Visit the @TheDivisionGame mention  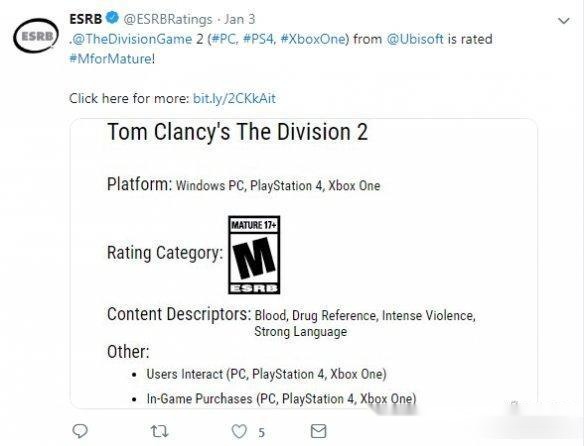pyautogui.click(x=131, y=39)
